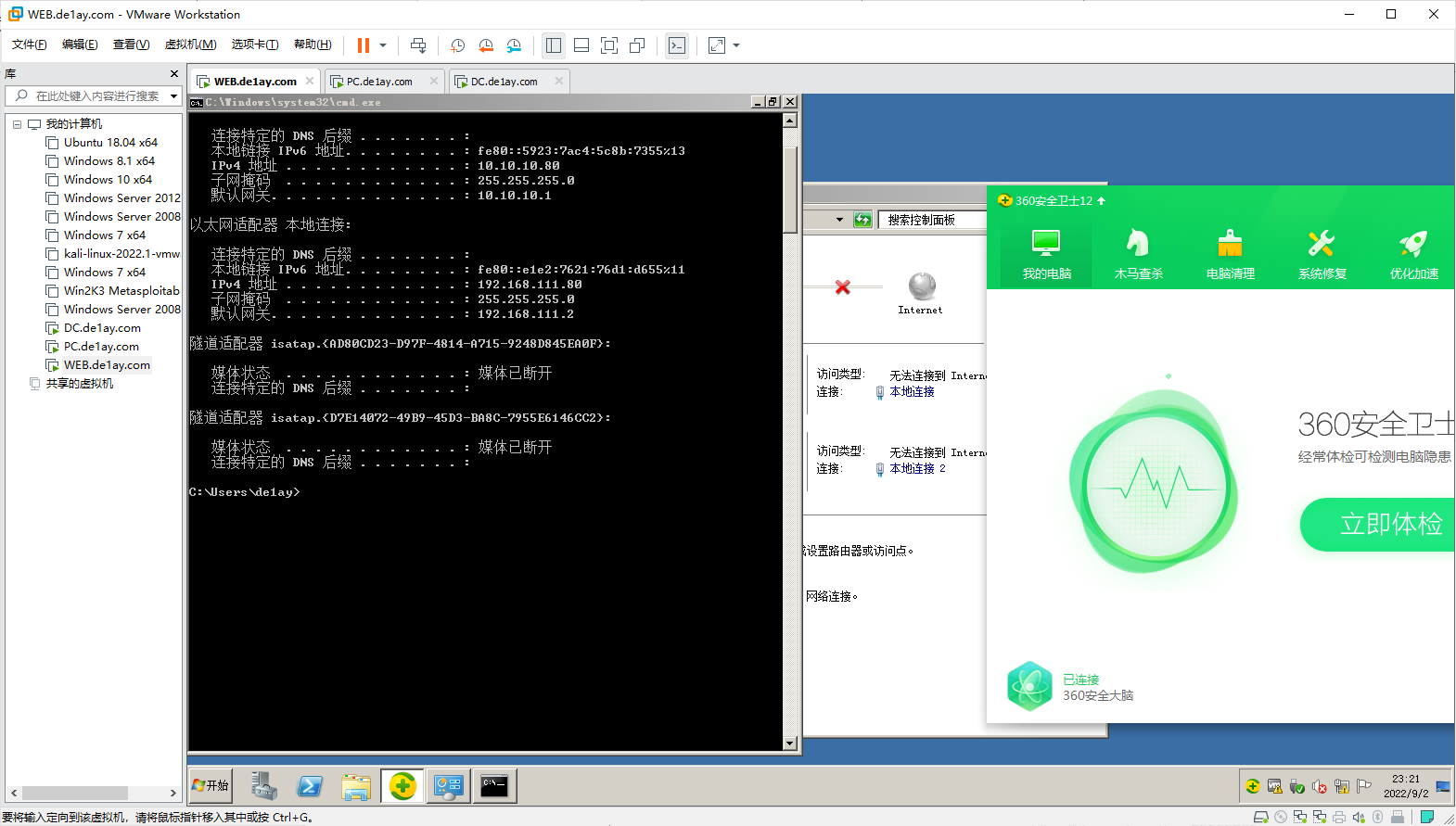Screen dimensions: 1456x826
Task: Click 立即体检 button
Action: coord(1378,525)
